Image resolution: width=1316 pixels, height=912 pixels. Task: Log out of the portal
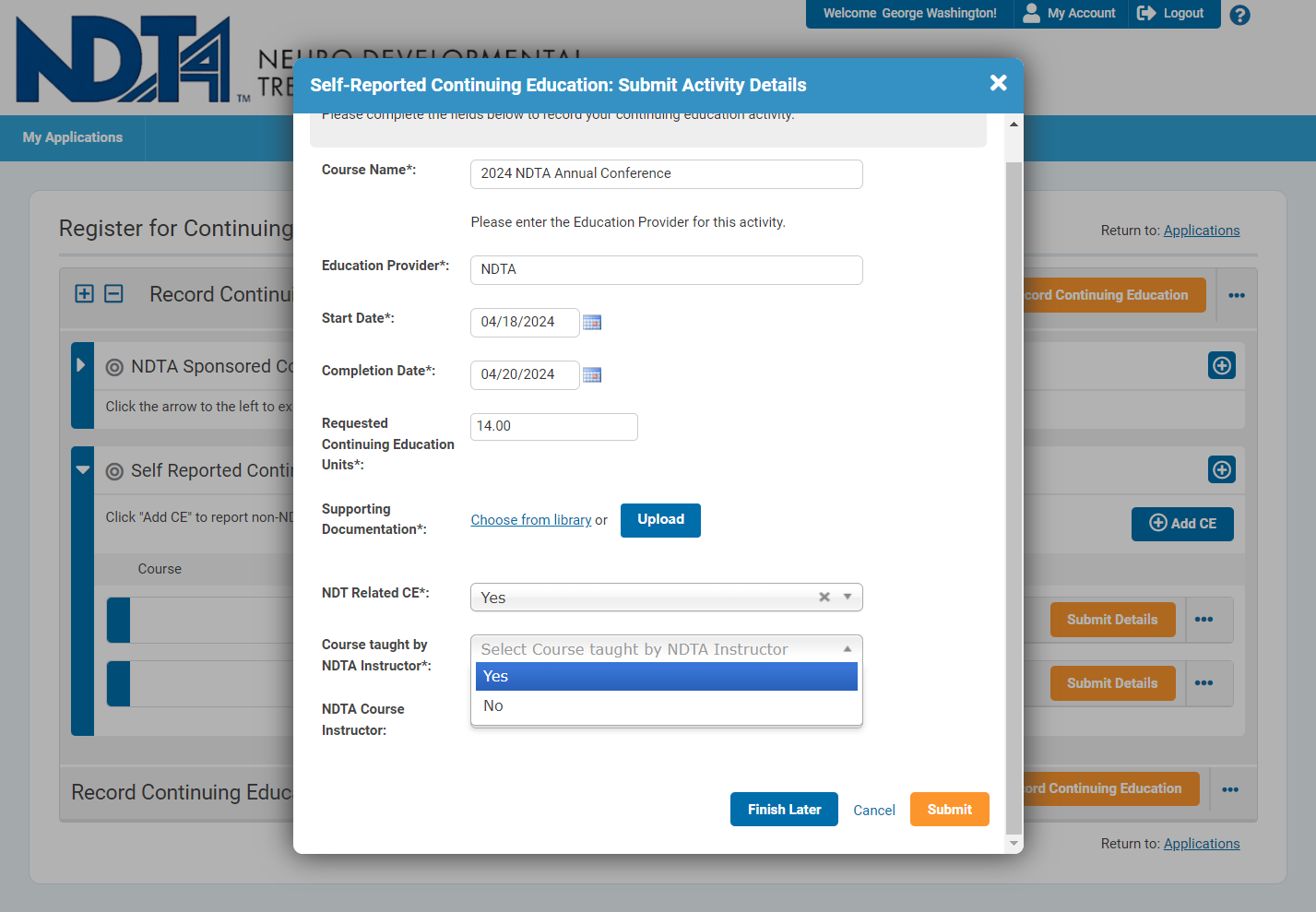pyautogui.click(x=1171, y=13)
